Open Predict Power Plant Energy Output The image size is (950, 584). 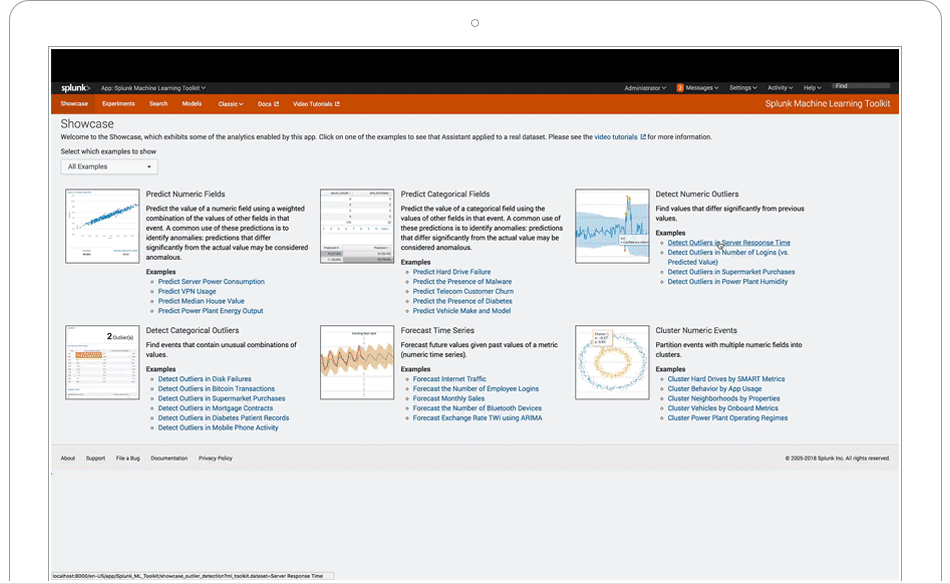pos(210,311)
